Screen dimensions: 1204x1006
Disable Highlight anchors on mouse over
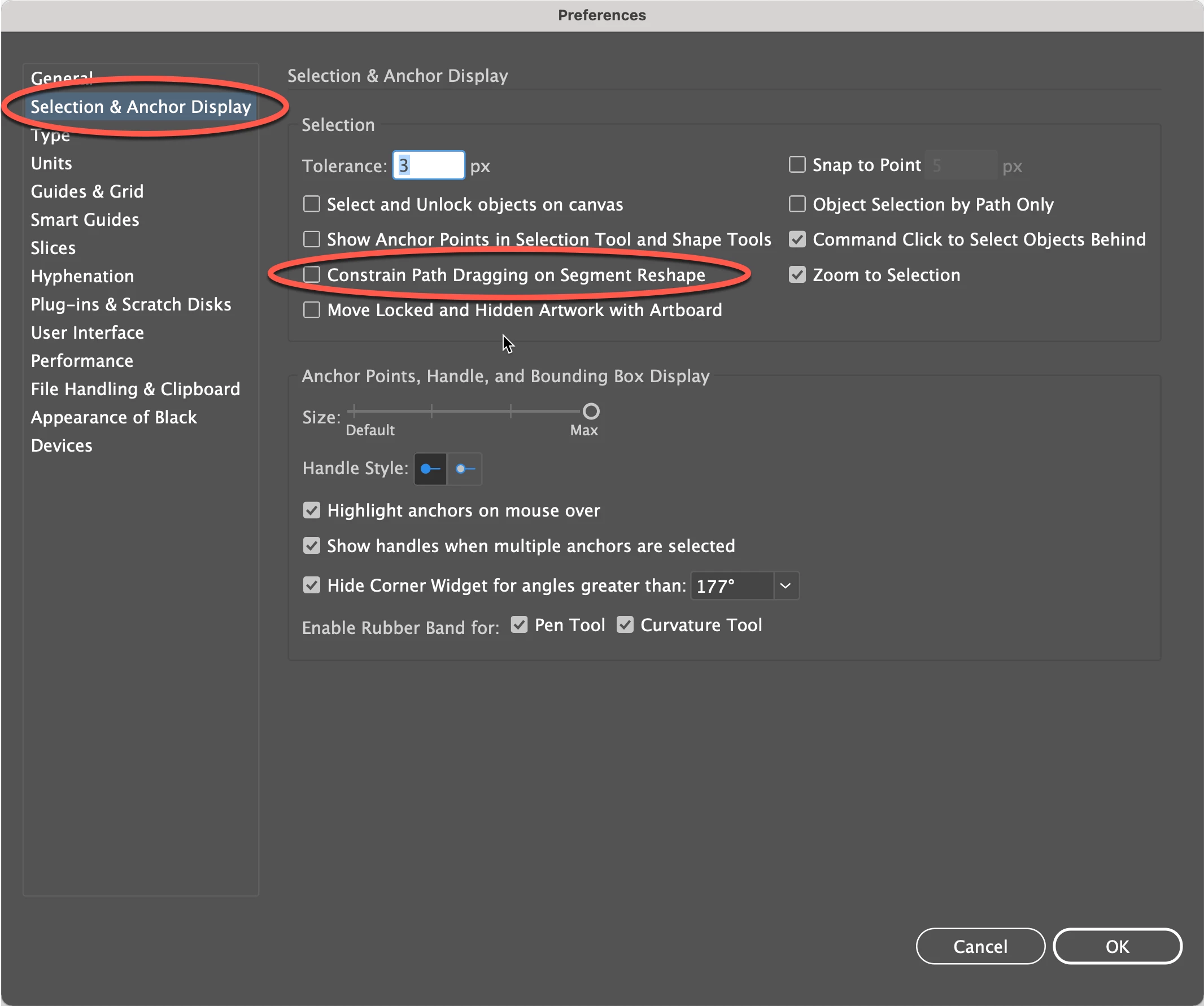[311, 510]
